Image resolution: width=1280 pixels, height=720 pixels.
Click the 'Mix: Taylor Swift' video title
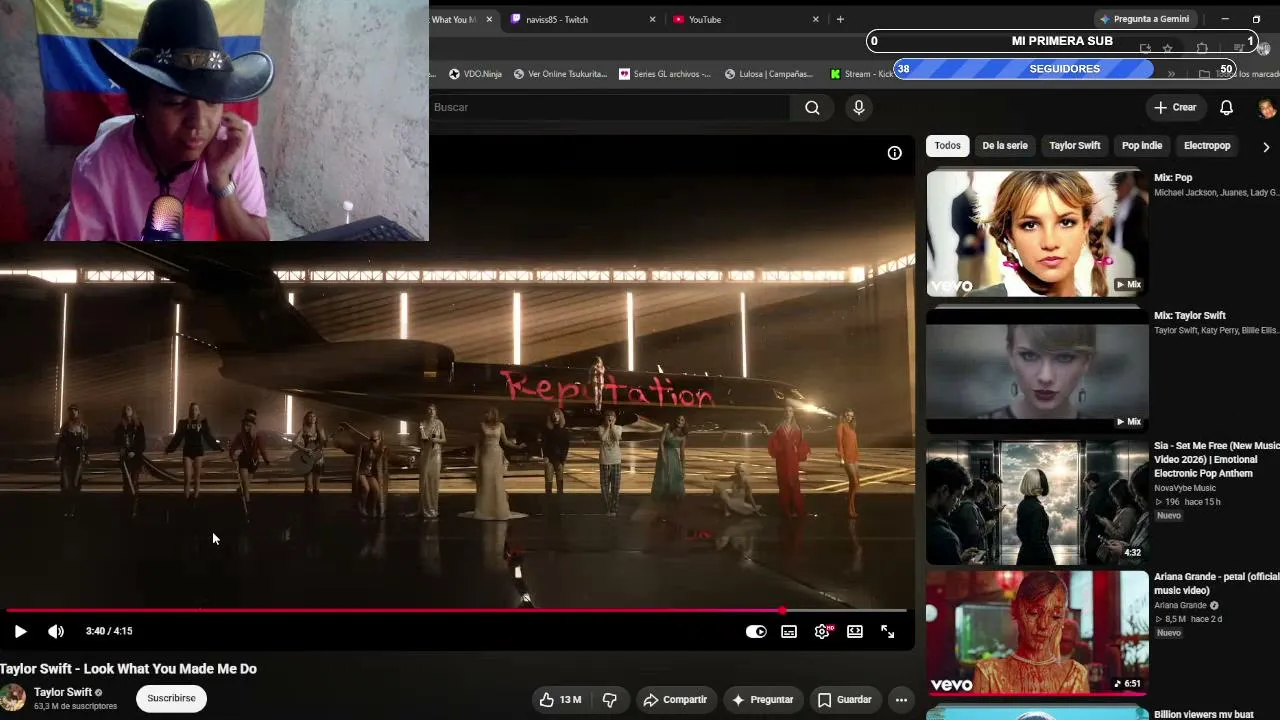click(1190, 316)
